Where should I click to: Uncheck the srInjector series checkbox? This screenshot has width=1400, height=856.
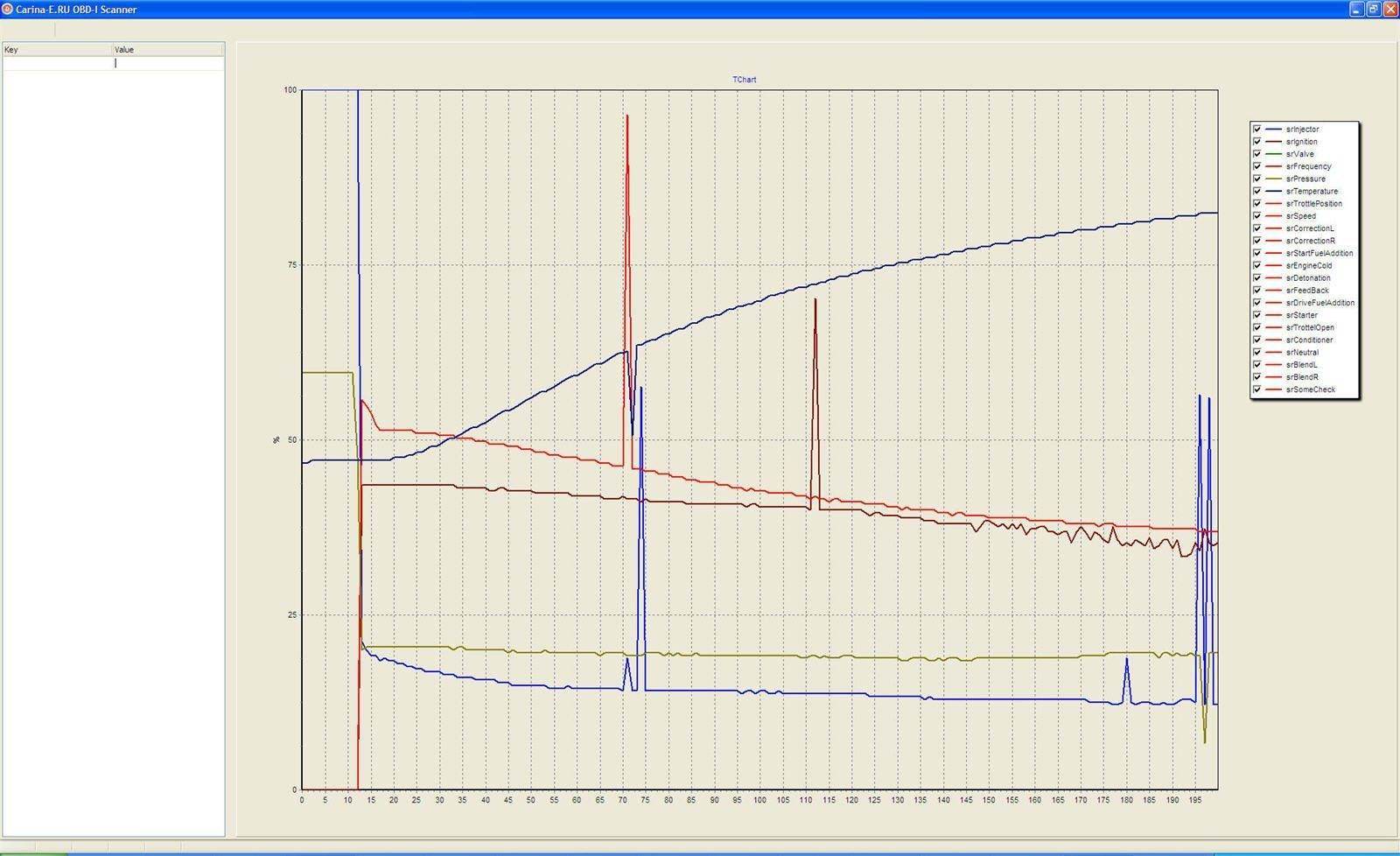tap(1257, 130)
